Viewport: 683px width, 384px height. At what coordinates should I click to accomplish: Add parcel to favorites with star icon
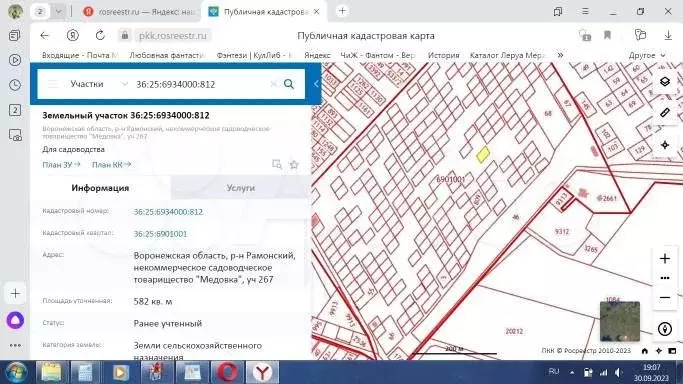[x=294, y=165]
